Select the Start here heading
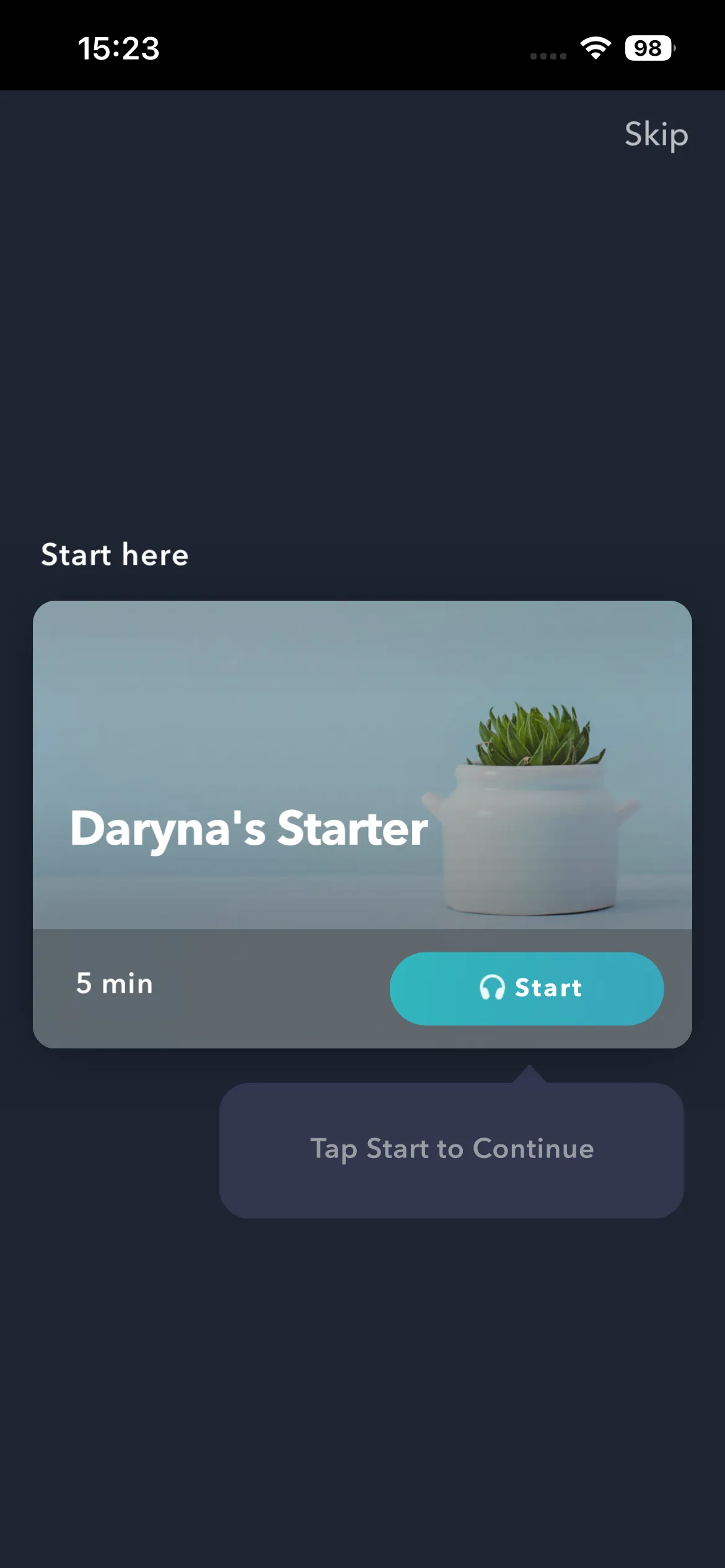Viewport: 725px width, 1568px height. (x=115, y=554)
